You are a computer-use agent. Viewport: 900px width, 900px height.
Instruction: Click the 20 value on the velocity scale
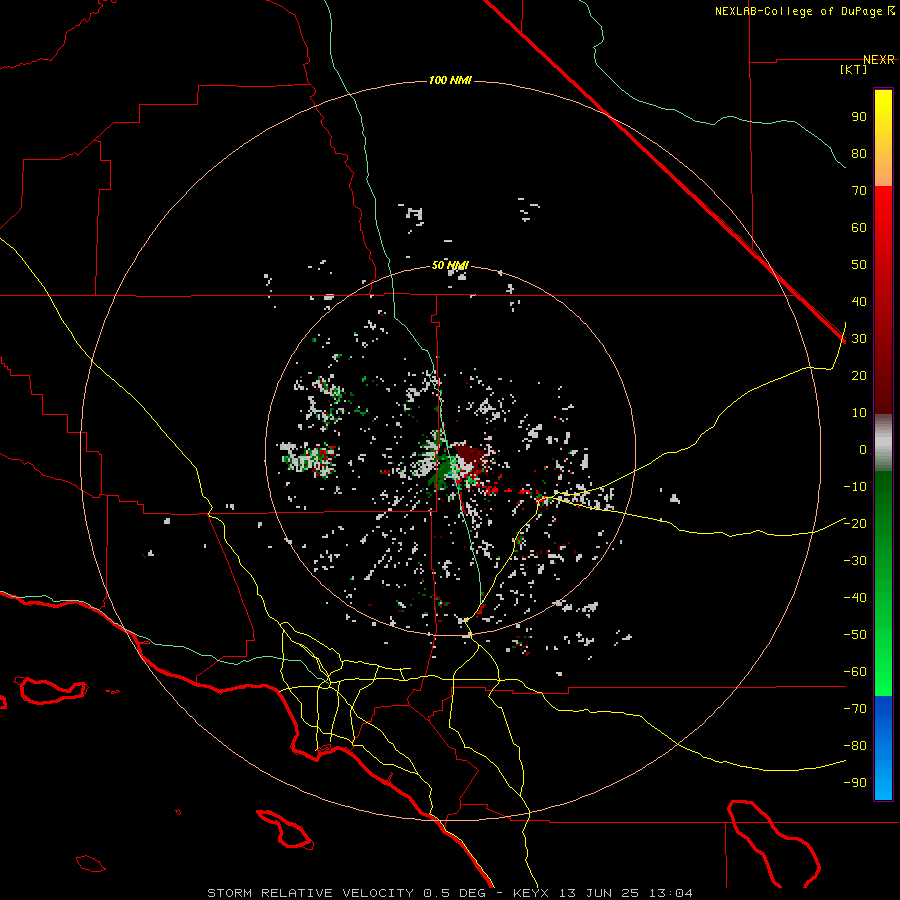point(859,376)
